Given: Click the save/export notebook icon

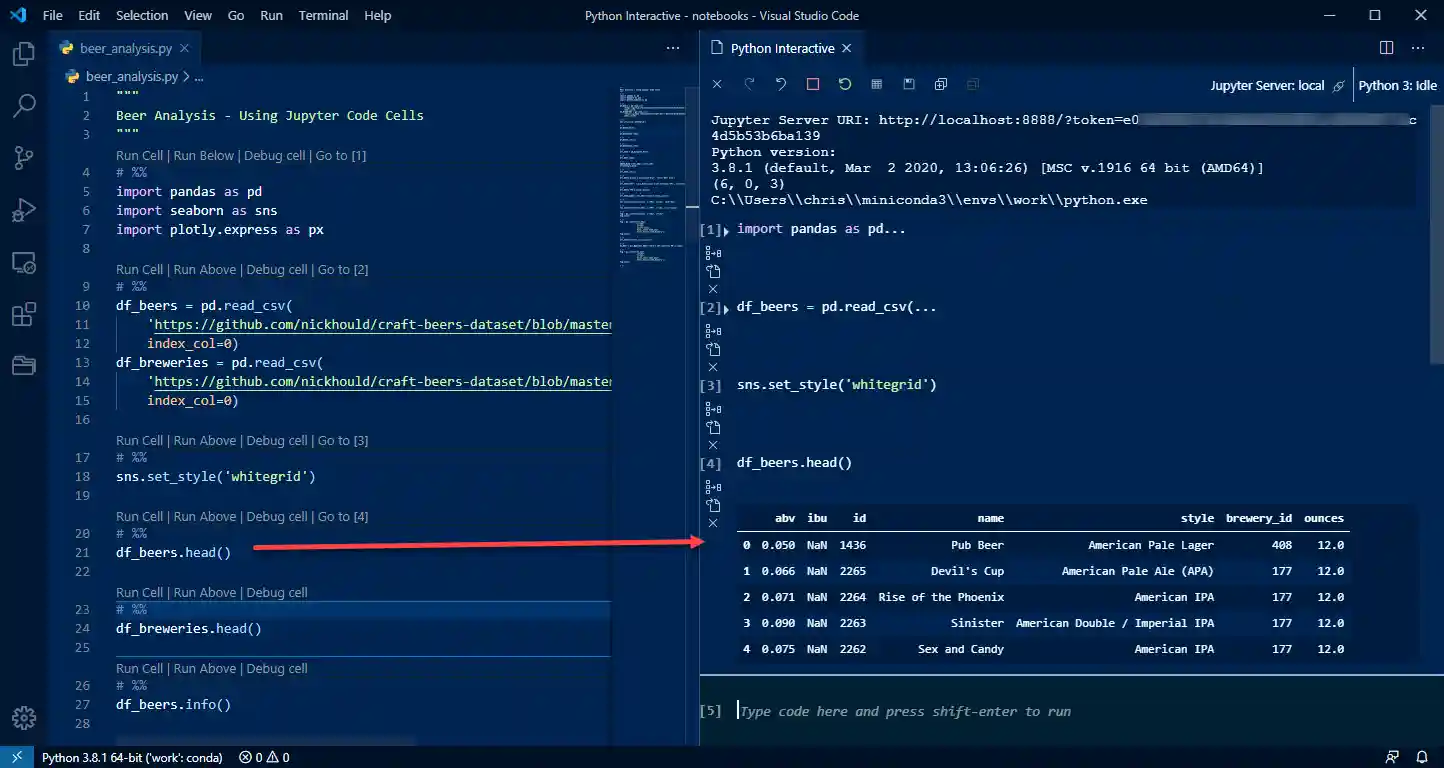Looking at the screenshot, I should point(908,85).
